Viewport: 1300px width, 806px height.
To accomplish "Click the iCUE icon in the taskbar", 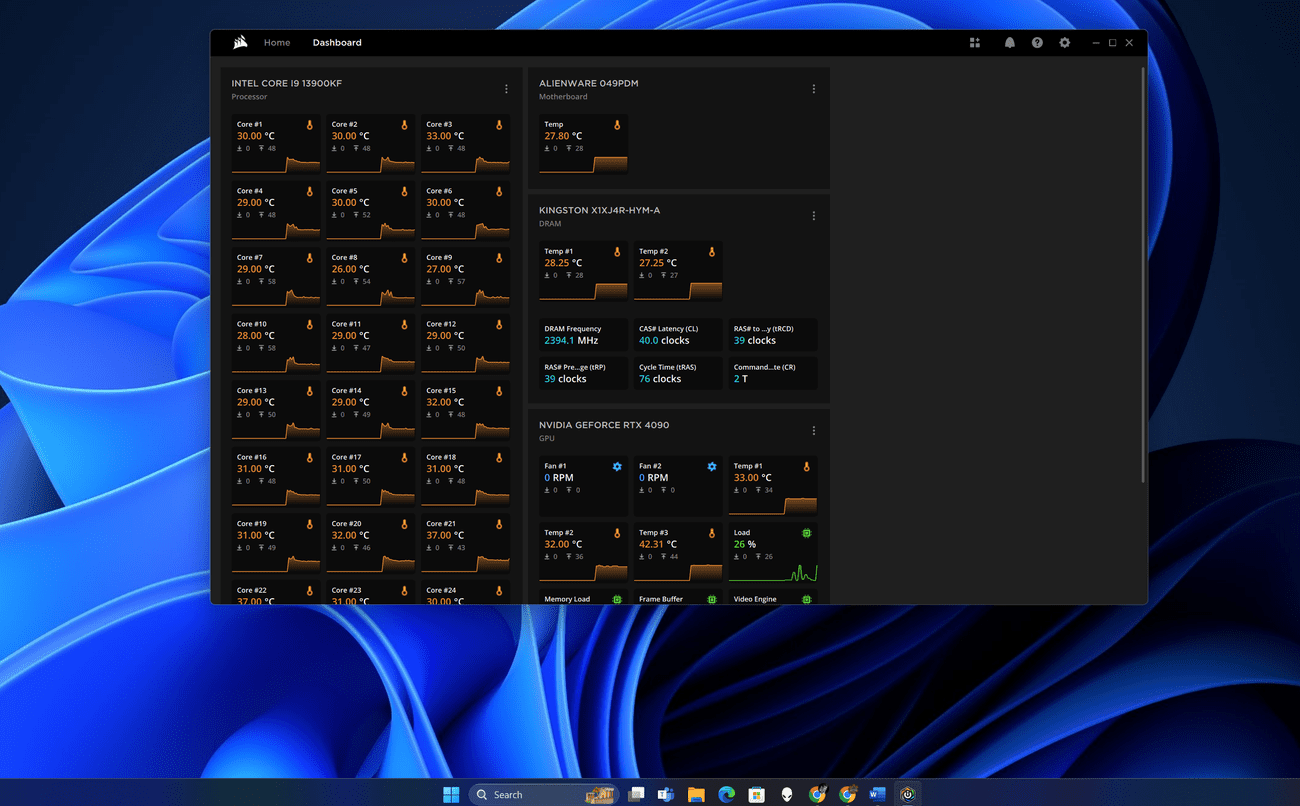I will [x=907, y=794].
